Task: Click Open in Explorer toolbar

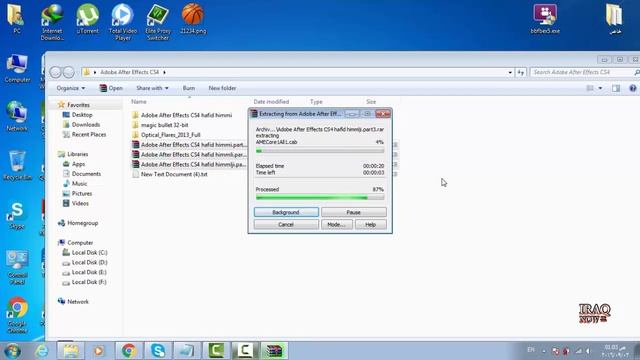Action: (x=111, y=88)
